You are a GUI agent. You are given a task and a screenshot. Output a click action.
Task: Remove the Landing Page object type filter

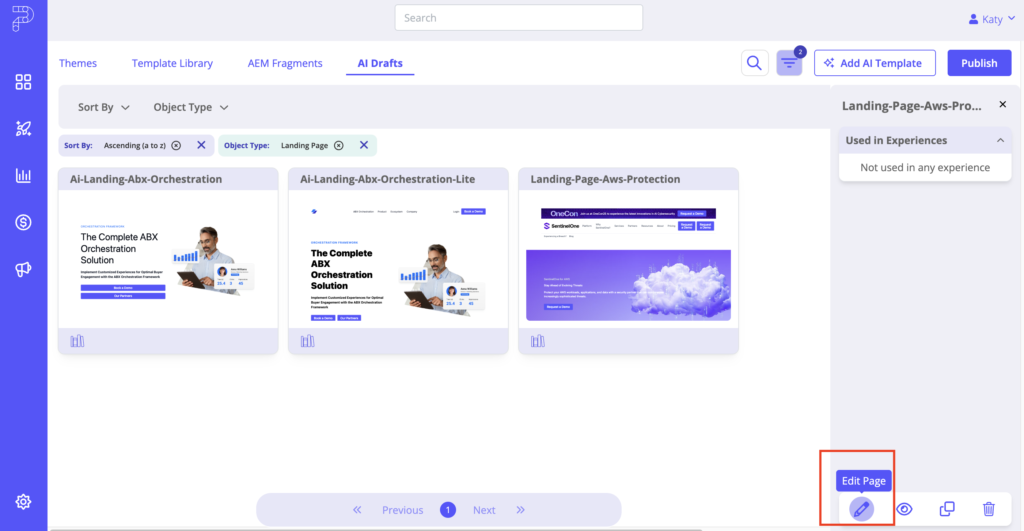339,145
